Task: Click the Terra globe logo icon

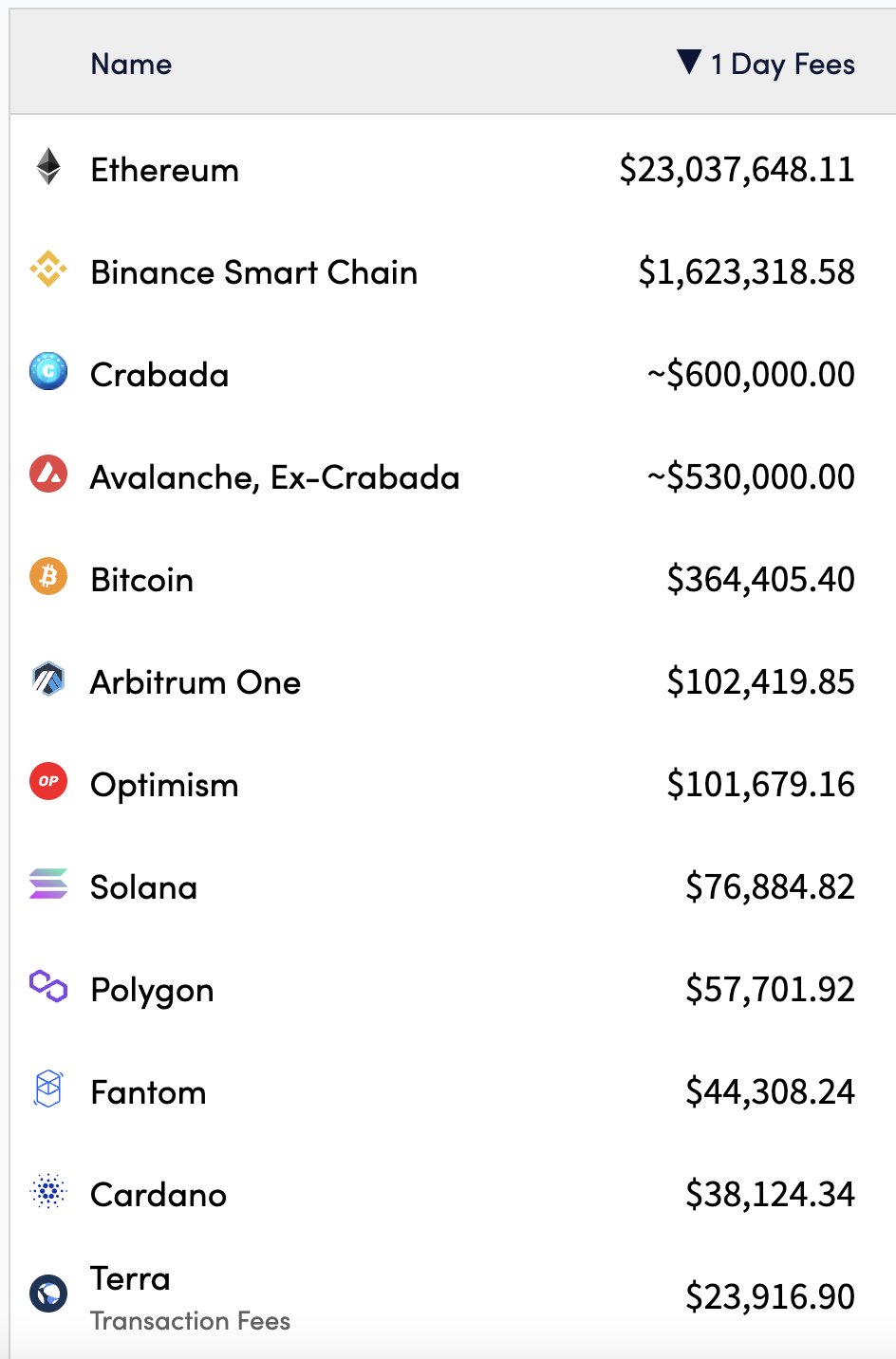Action: pyautogui.click(x=48, y=1293)
